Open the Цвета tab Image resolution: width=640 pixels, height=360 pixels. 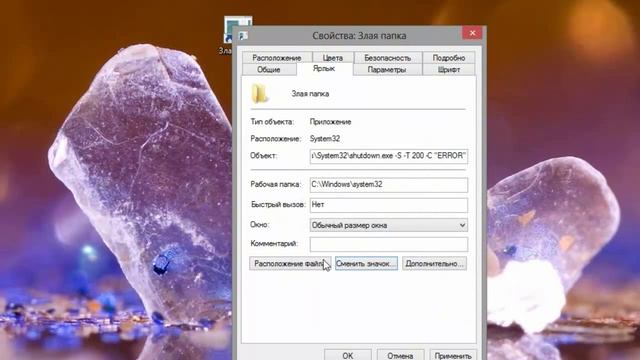(x=333, y=58)
